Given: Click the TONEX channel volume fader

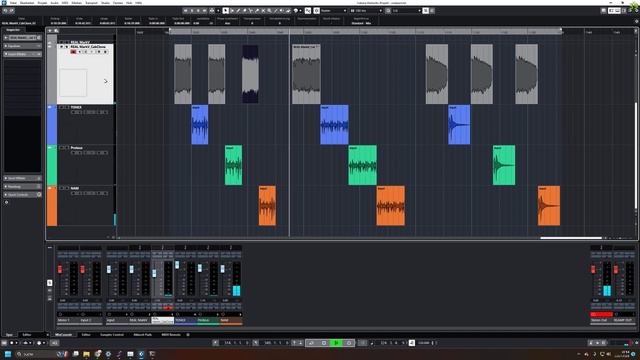Looking at the screenshot, I should (x=177, y=265).
